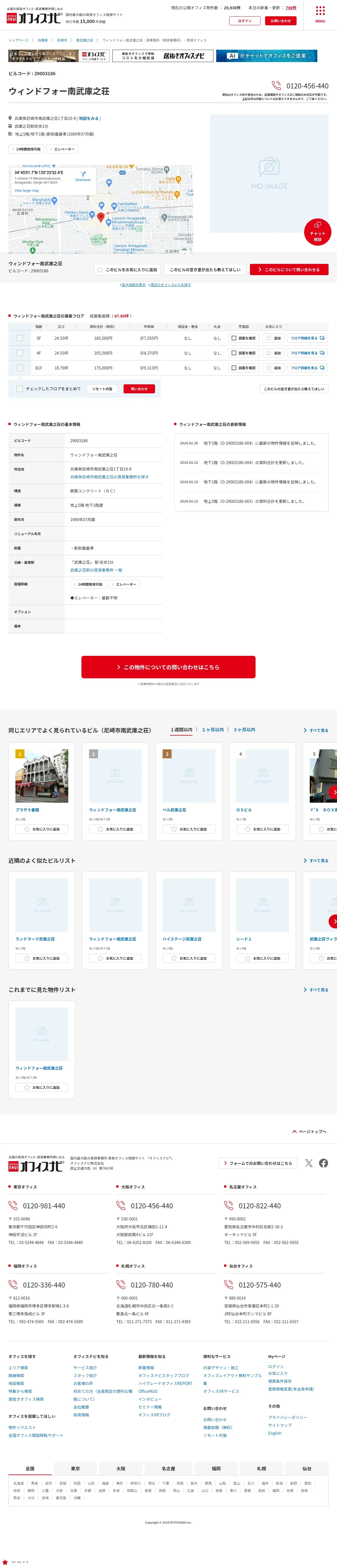Select the 3ヶ月以内 tab
Image resolution: width=337 pixels, height=1568 pixels.
pos(244,730)
